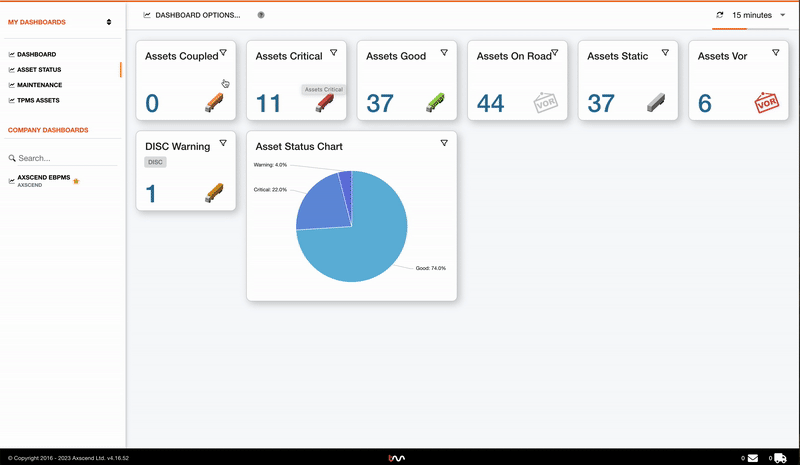Toggle the filter on Asset Status Chart
Image resolution: width=800 pixels, height=465 pixels.
444,143
